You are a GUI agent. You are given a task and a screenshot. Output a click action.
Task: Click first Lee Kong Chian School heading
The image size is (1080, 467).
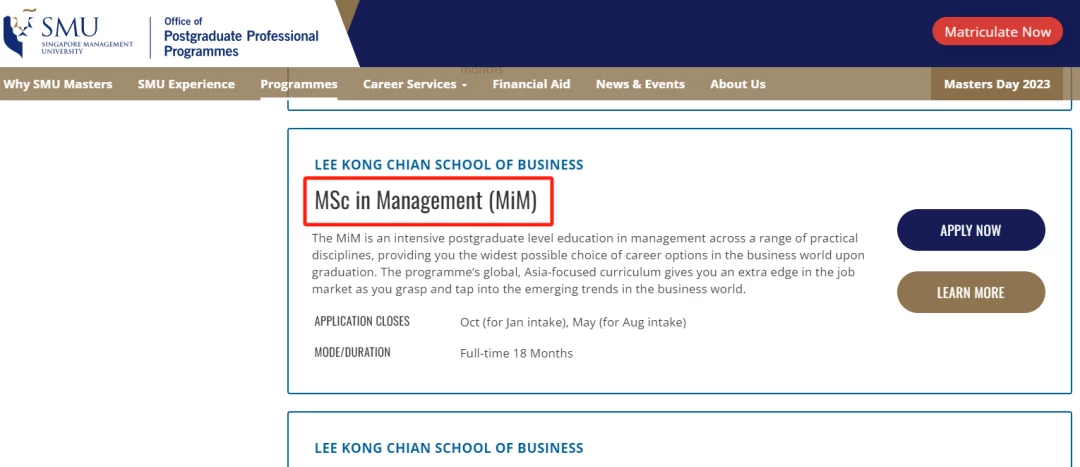pos(449,165)
